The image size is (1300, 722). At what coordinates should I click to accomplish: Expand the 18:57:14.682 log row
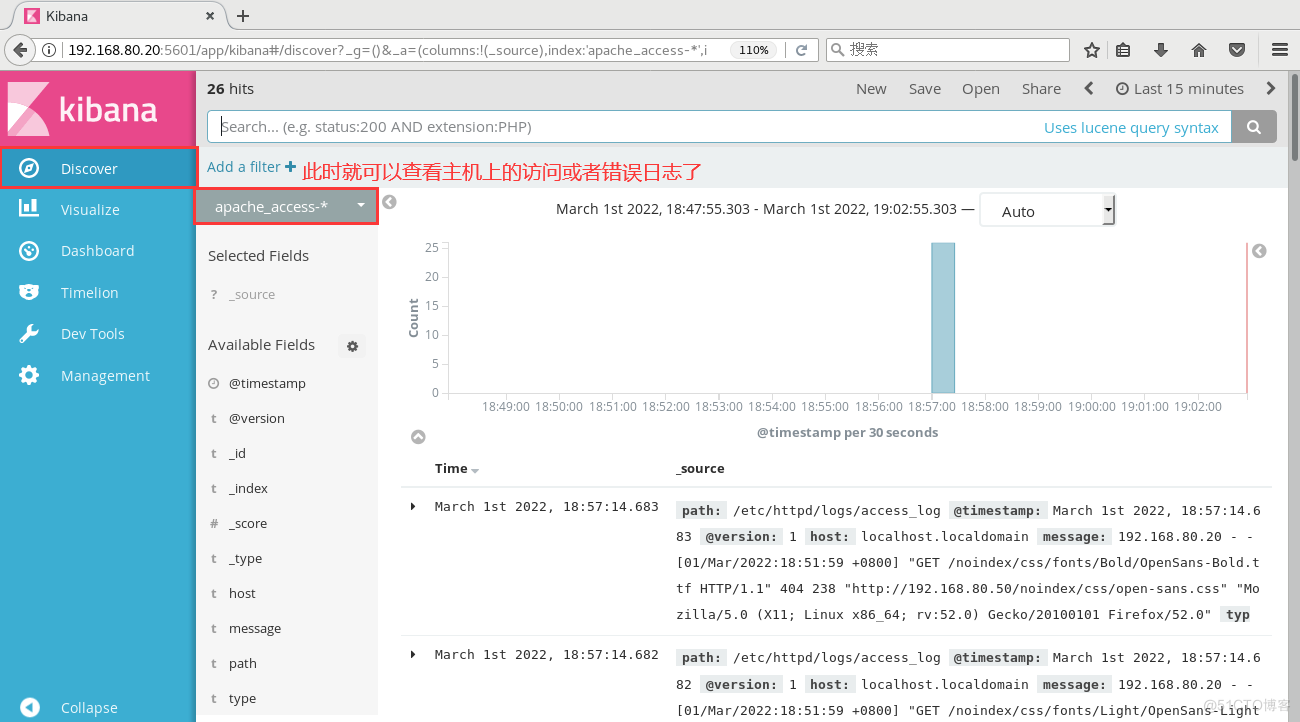[x=413, y=654]
